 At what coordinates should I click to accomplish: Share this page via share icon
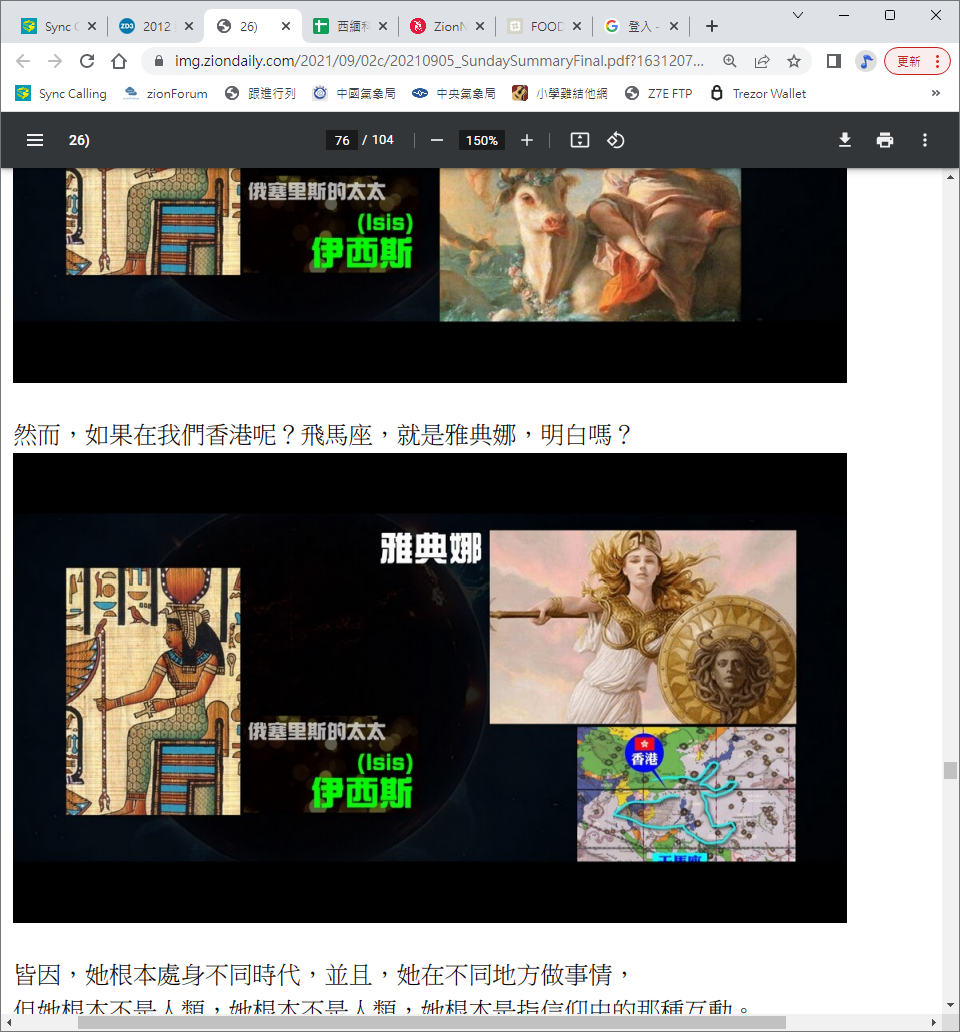pyautogui.click(x=762, y=61)
